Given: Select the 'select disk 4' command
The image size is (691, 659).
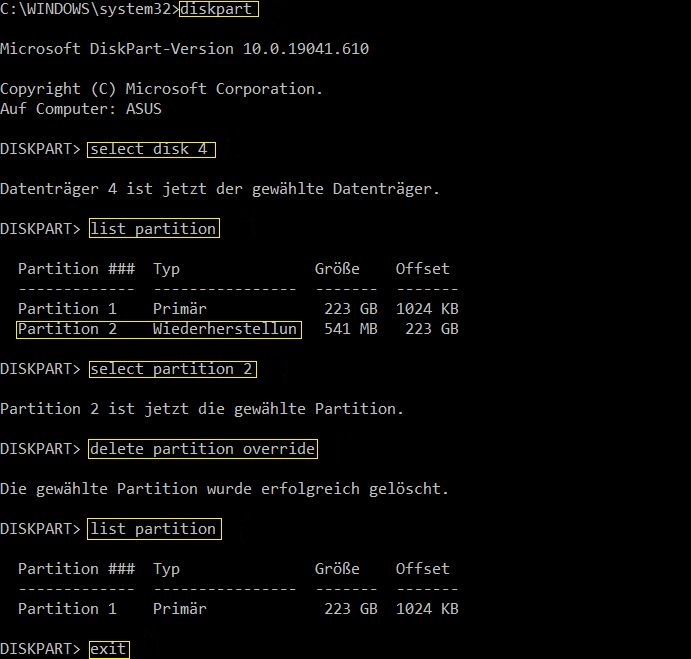Looking at the screenshot, I should pyautogui.click(x=152, y=149).
